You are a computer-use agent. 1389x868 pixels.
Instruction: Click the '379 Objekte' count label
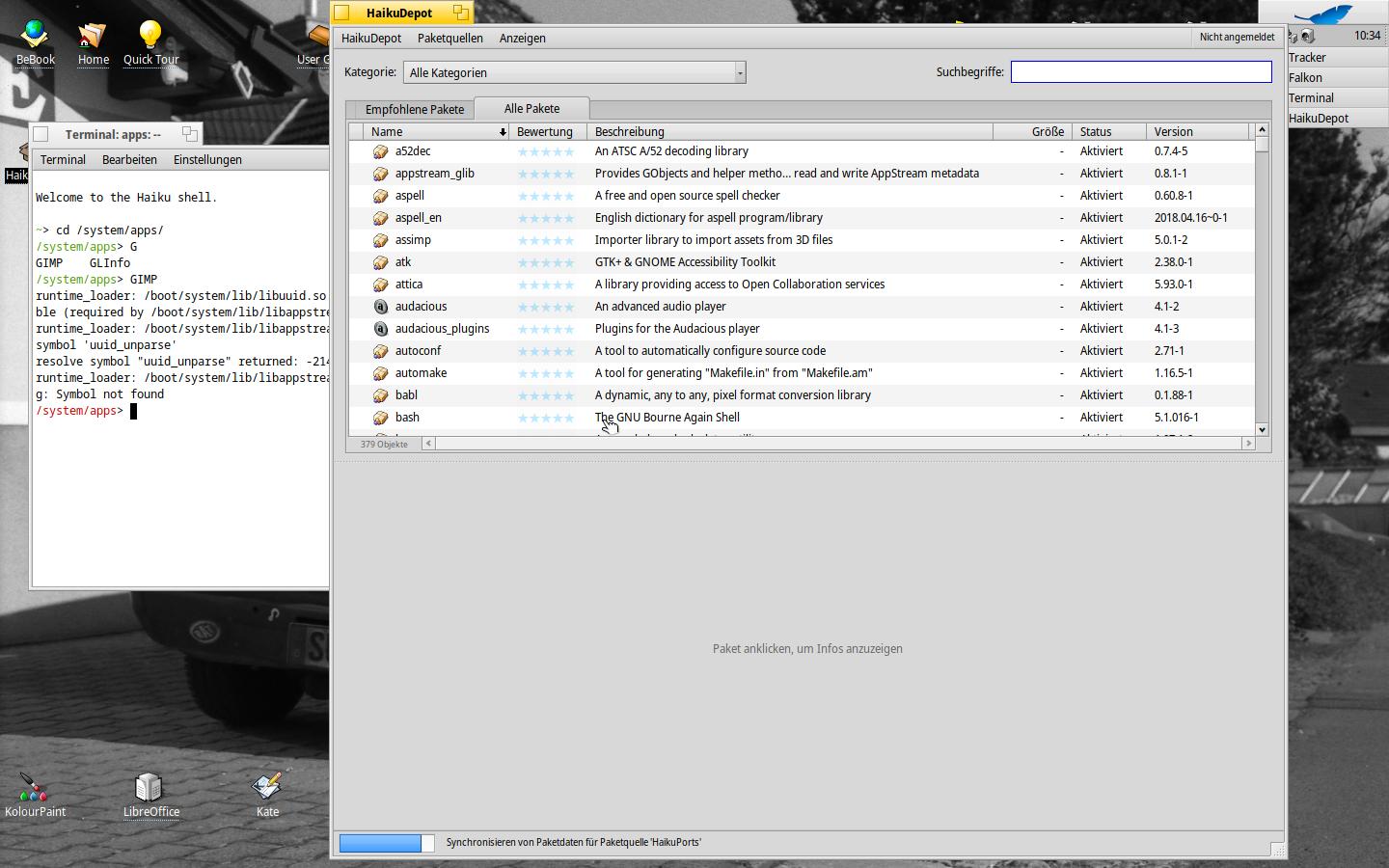pos(384,445)
